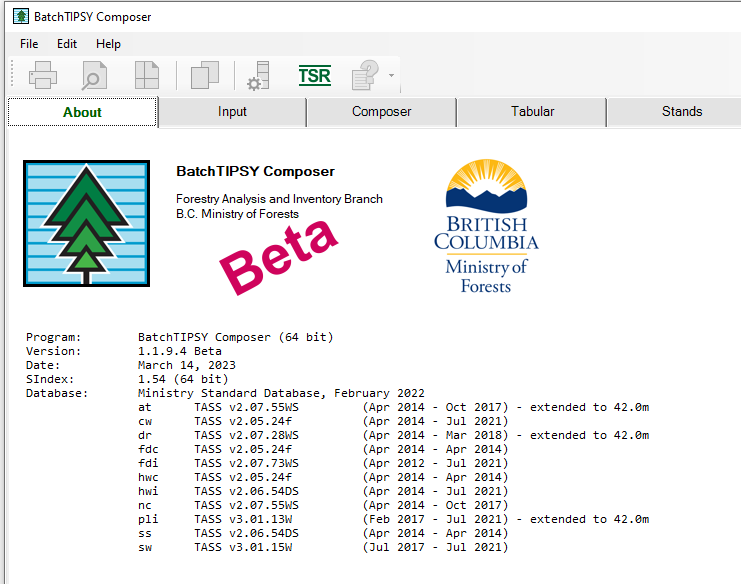741x584 pixels.
Task: Click the BatchTIPSY title bar tree icon
Action: pyautogui.click(x=21, y=17)
